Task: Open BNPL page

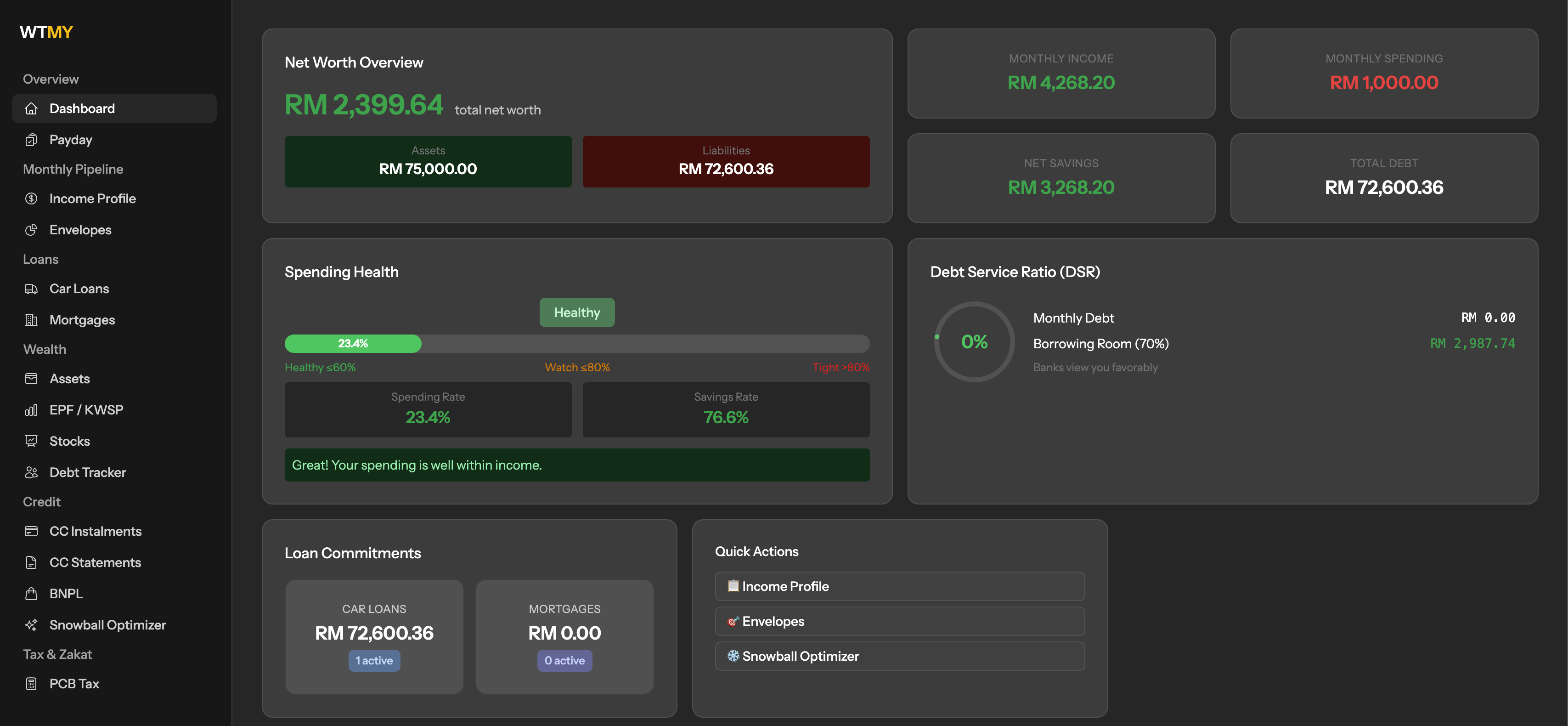Action: click(x=114, y=593)
